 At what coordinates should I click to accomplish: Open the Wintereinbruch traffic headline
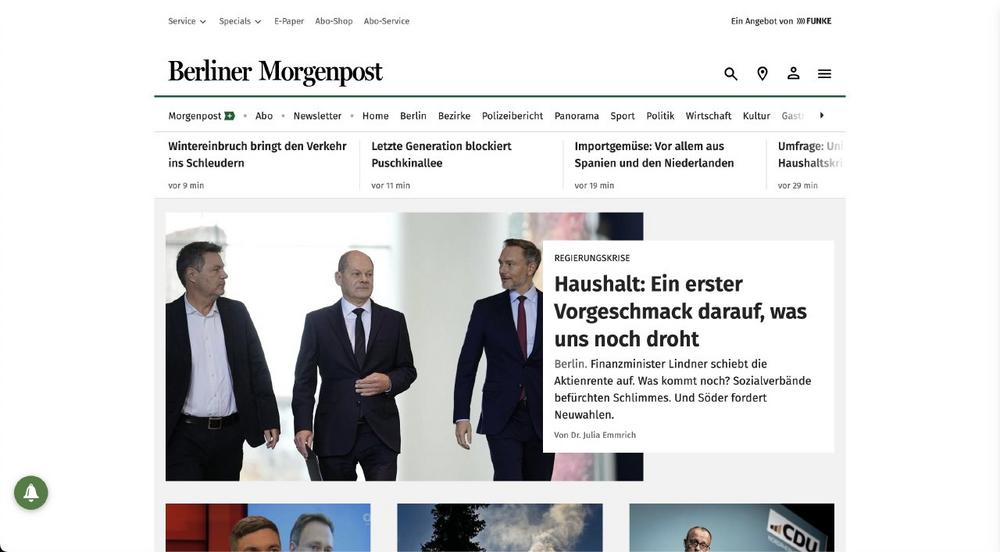[257, 154]
